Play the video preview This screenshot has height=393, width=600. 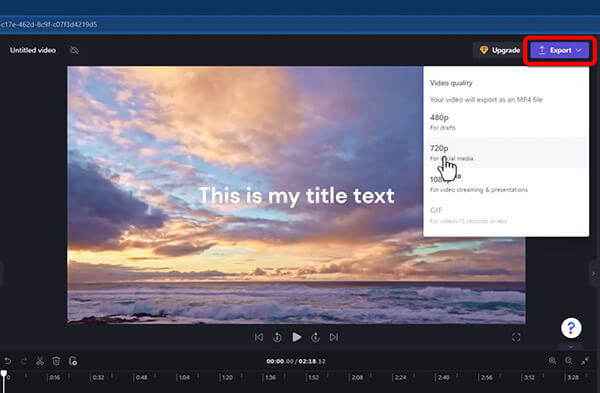[x=297, y=337]
